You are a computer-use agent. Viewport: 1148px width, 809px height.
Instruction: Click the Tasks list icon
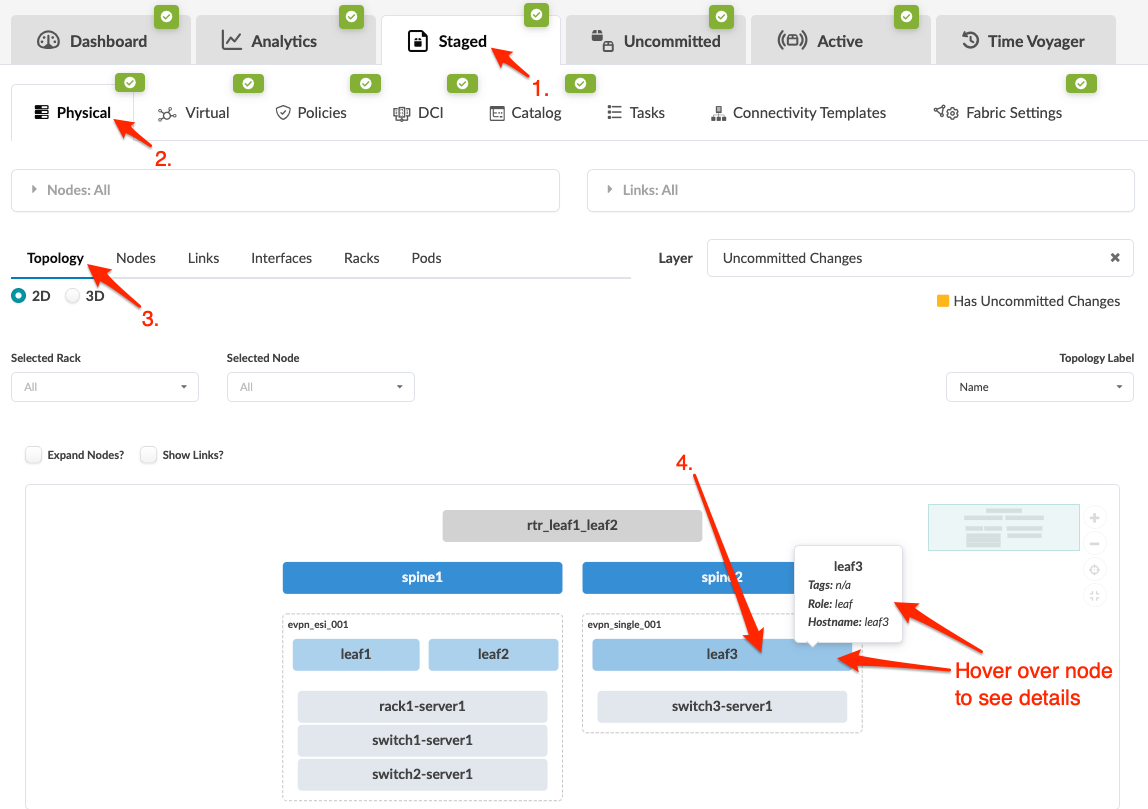[614, 112]
